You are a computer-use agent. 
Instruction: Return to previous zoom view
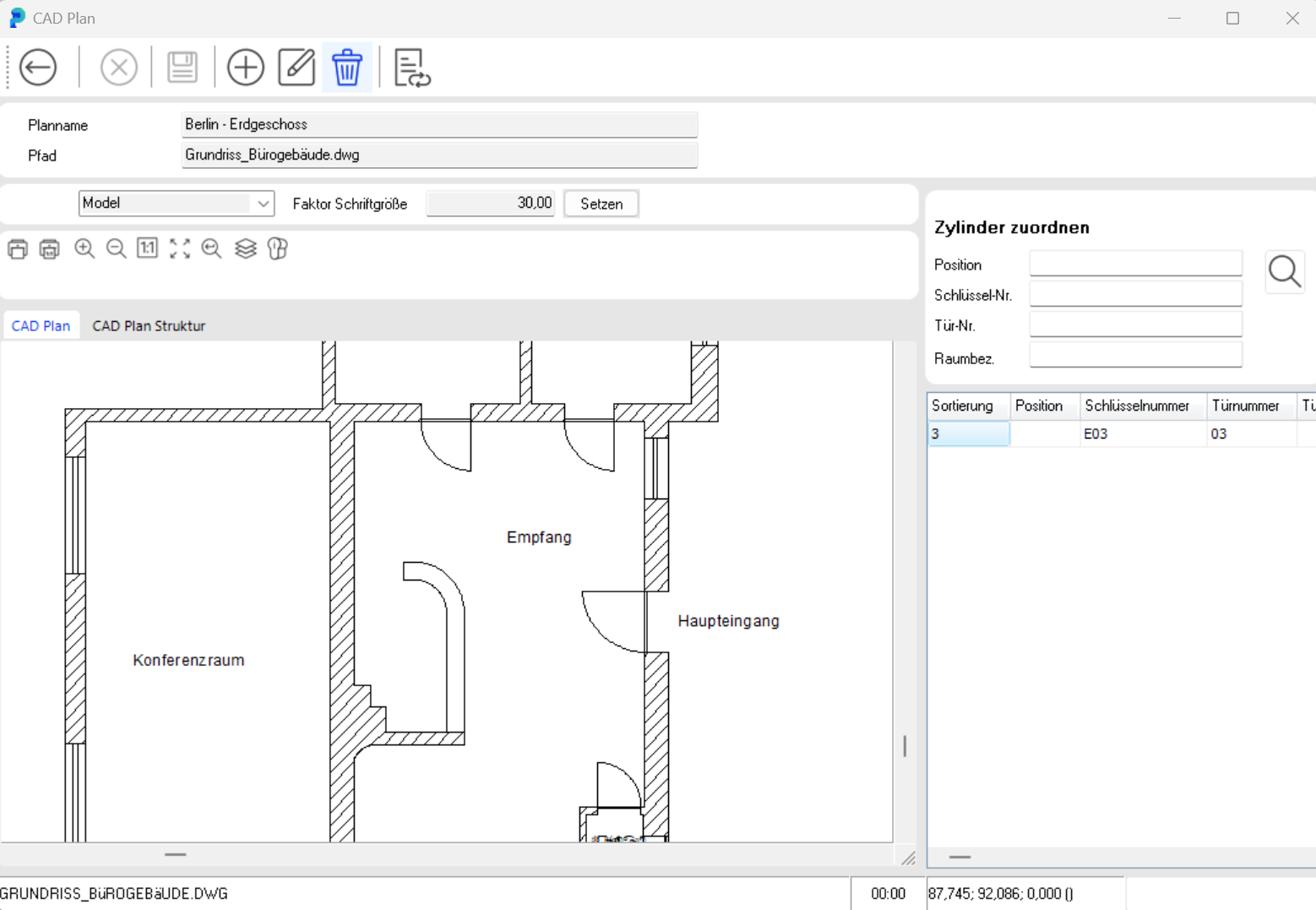212,248
